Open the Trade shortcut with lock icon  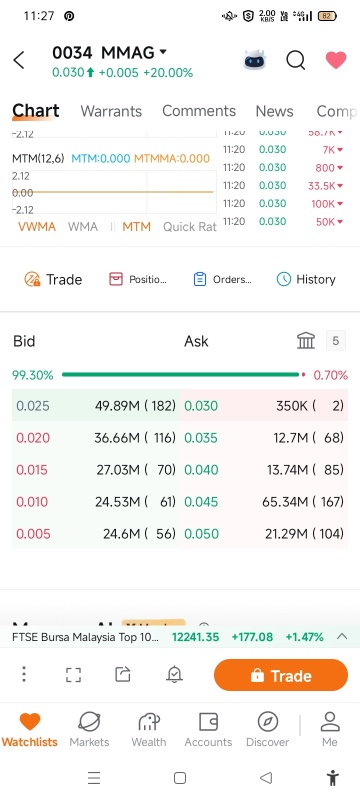click(53, 279)
